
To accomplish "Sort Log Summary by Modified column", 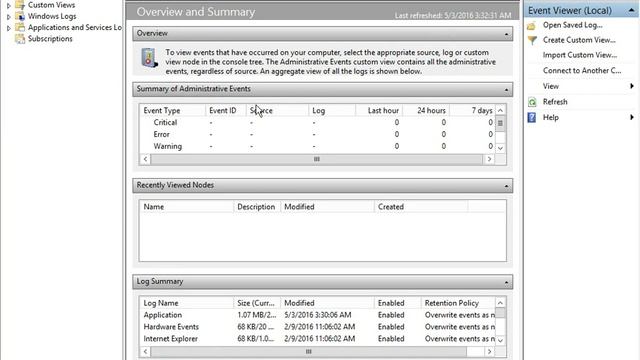I will pyautogui.click(x=327, y=303).
